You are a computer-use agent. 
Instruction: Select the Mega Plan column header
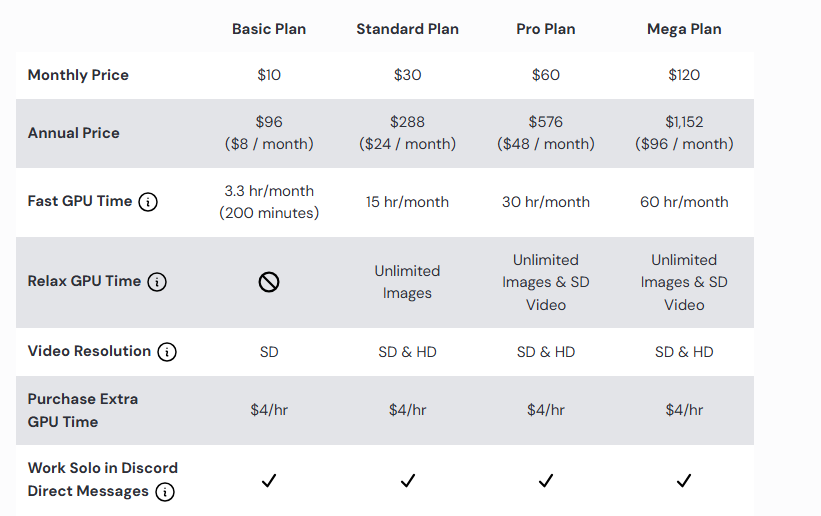pyautogui.click(x=684, y=29)
